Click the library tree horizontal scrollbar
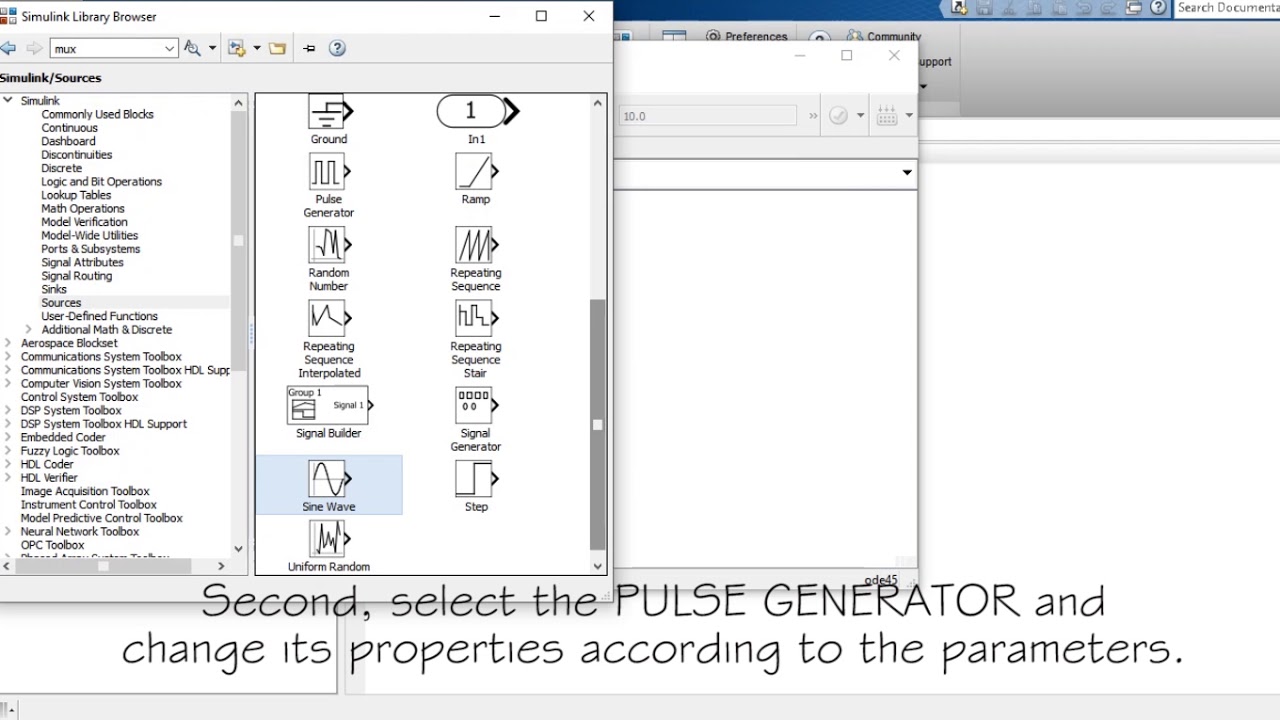Viewport: 1280px width, 720px height. pyautogui.click(x=103, y=566)
